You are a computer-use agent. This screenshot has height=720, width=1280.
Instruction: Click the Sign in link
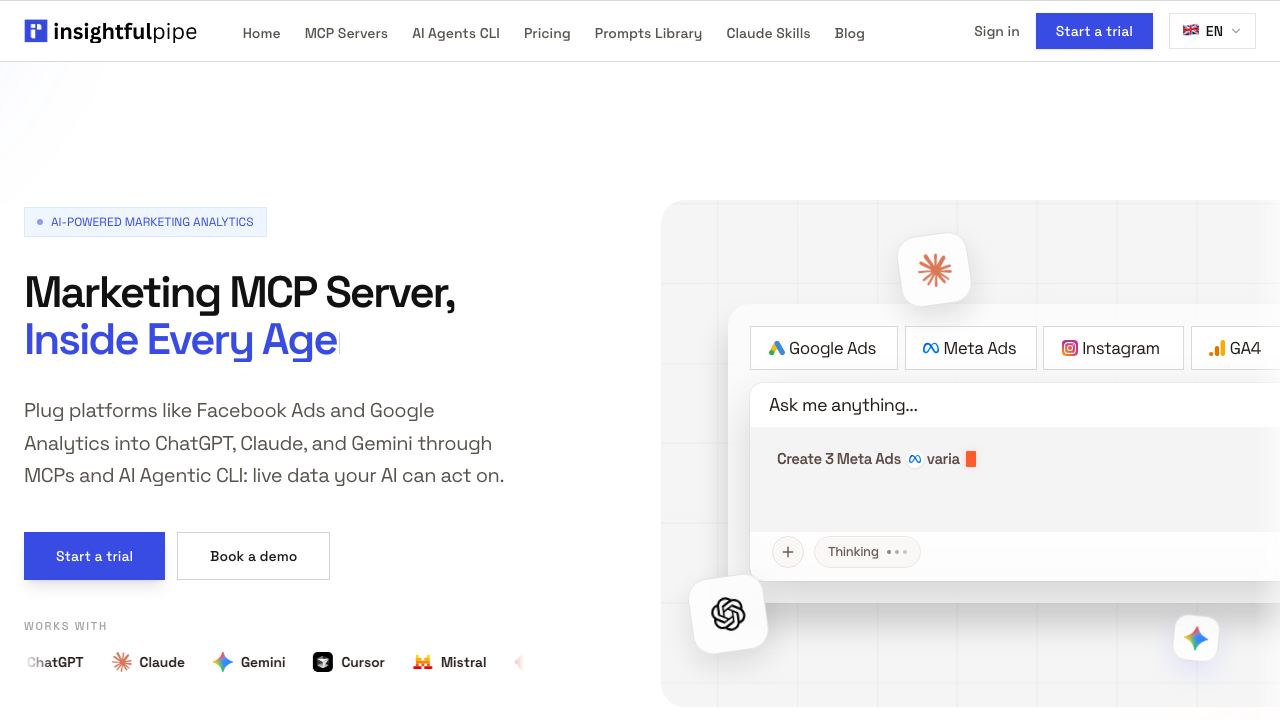(997, 31)
